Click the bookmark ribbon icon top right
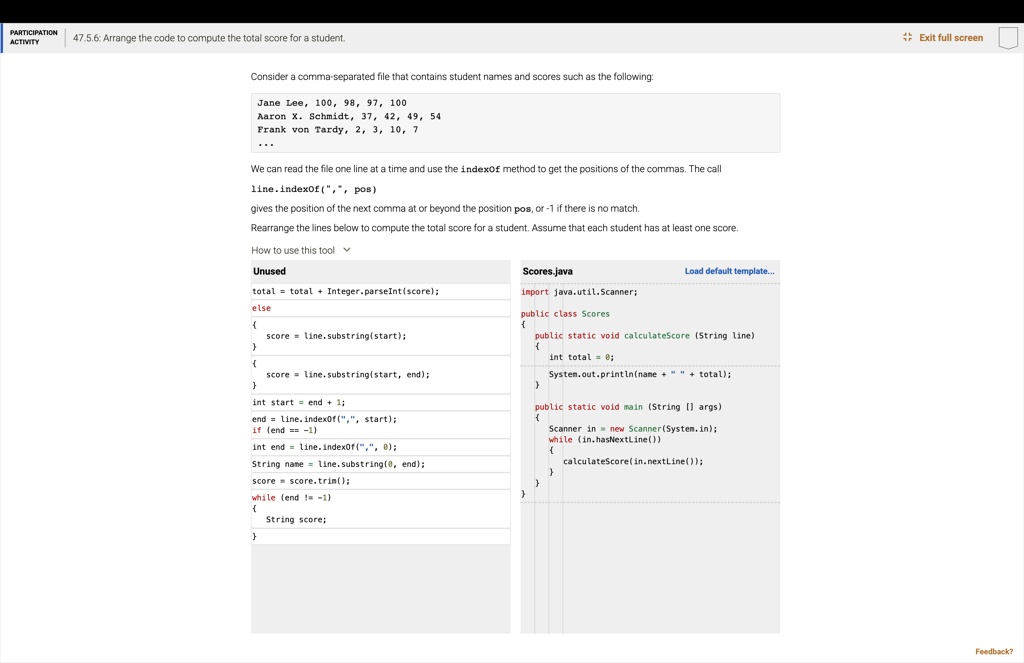 coord(1008,36)
